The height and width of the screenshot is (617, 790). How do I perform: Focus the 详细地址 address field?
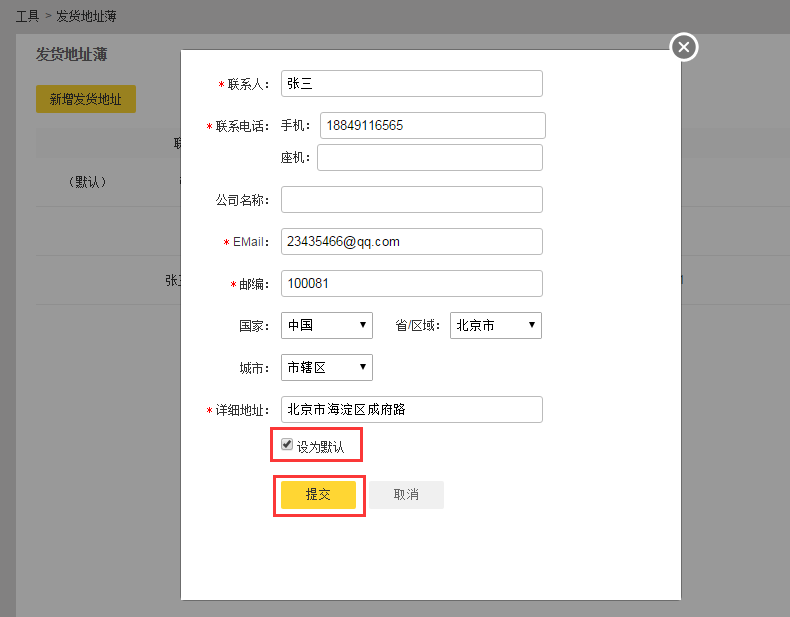(412, 409)
